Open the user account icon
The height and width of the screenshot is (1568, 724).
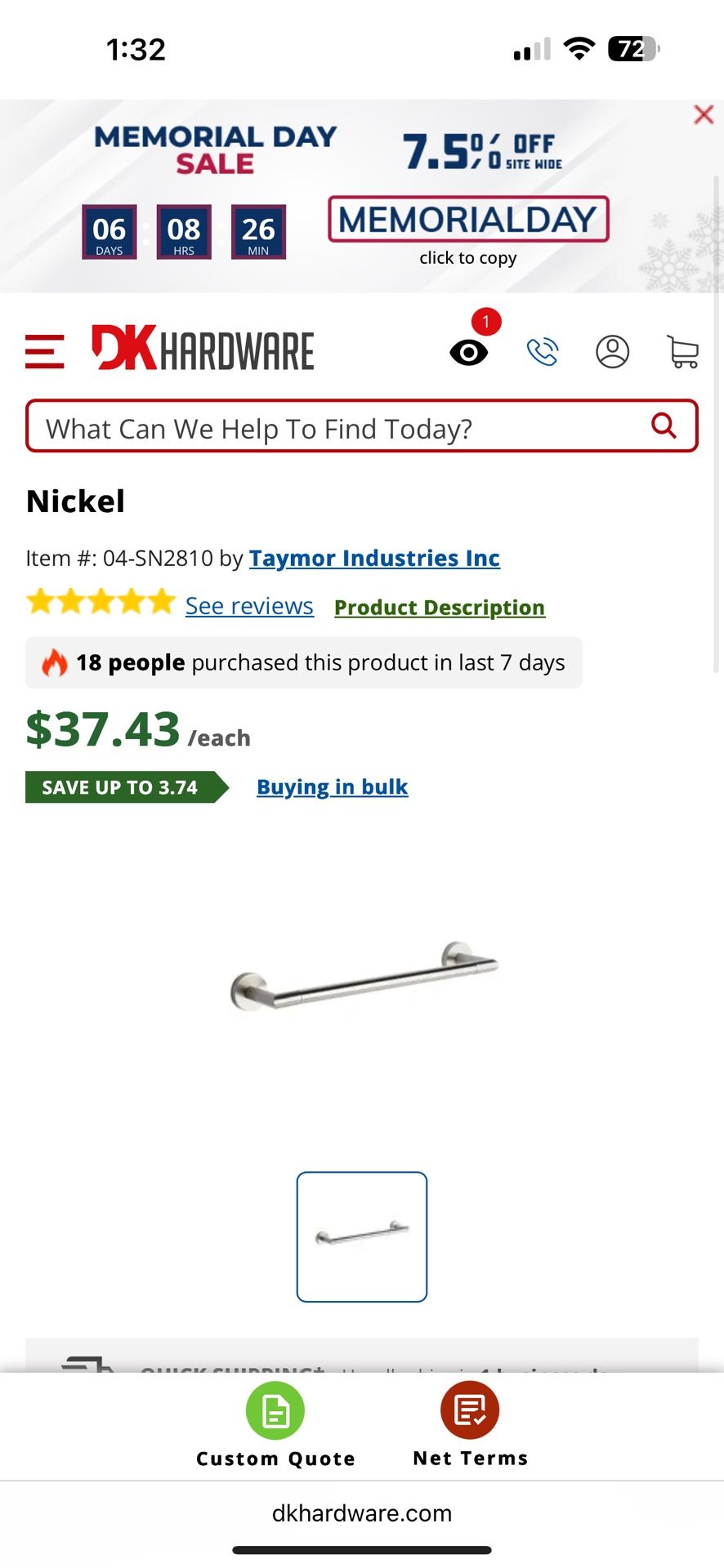pyautogui.click(x=612, y=351)
